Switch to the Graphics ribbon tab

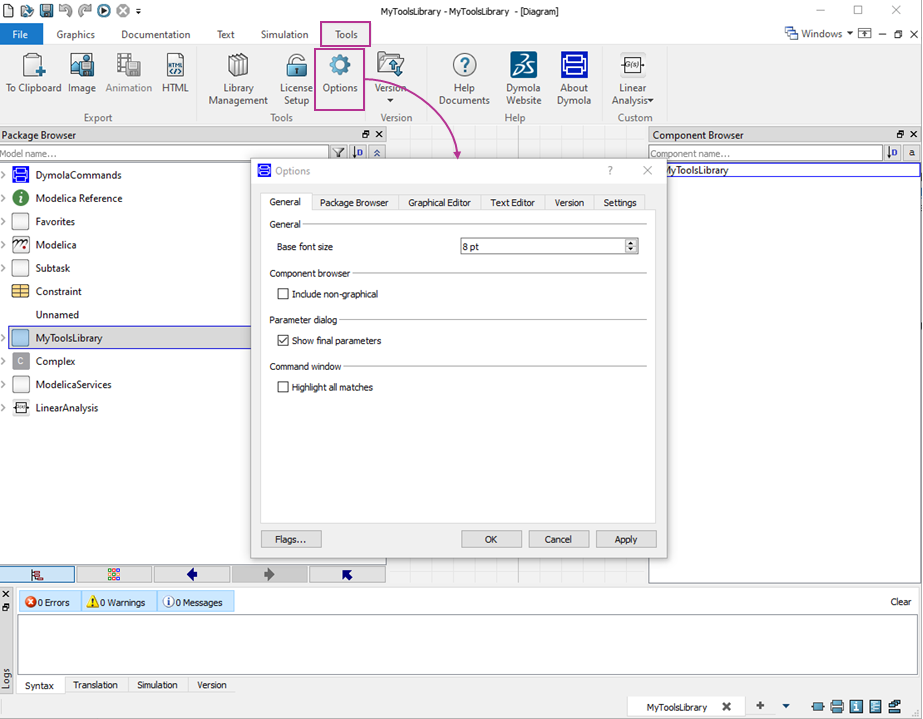coord(75,34)
